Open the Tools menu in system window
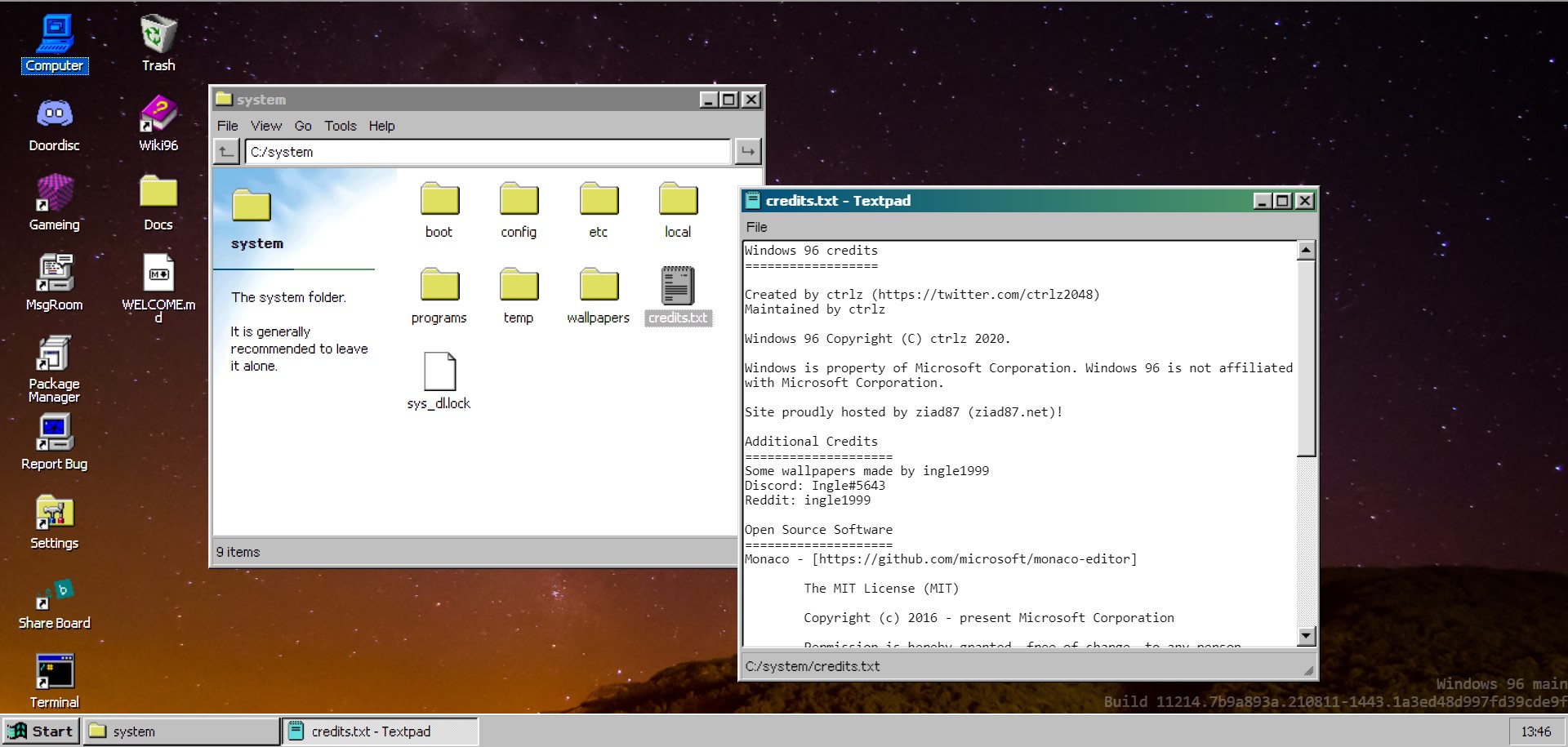Viewport: 1568px width, 747px height. click(340, 126)
